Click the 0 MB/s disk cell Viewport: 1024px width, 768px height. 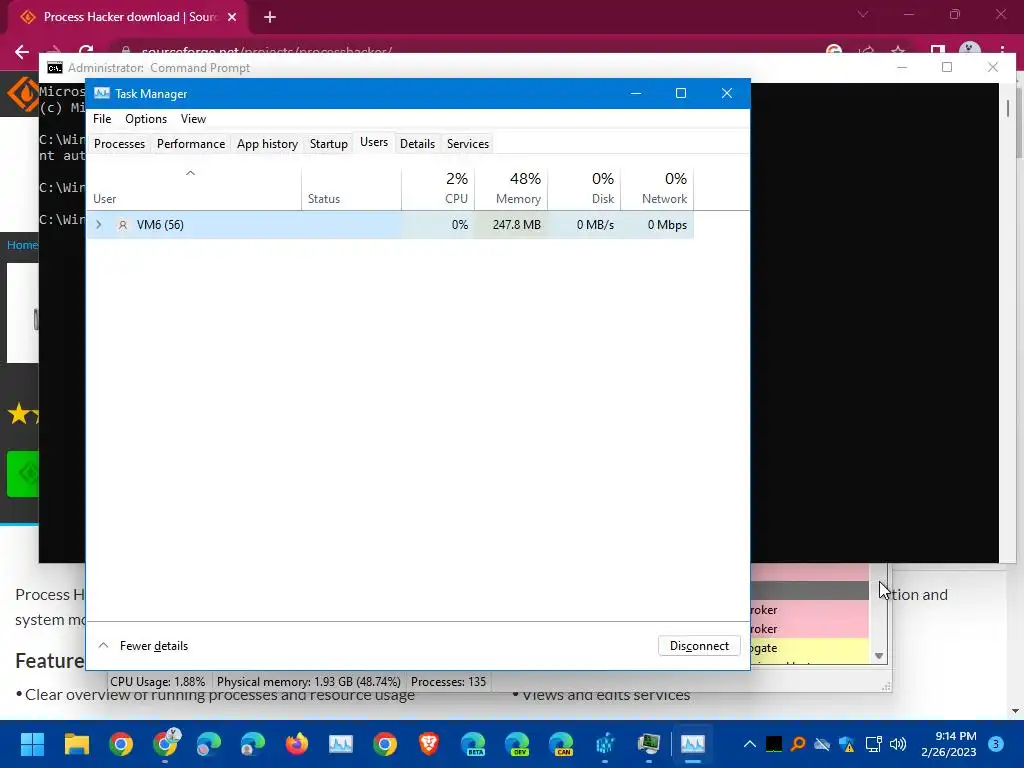click(x=584, y=225)
